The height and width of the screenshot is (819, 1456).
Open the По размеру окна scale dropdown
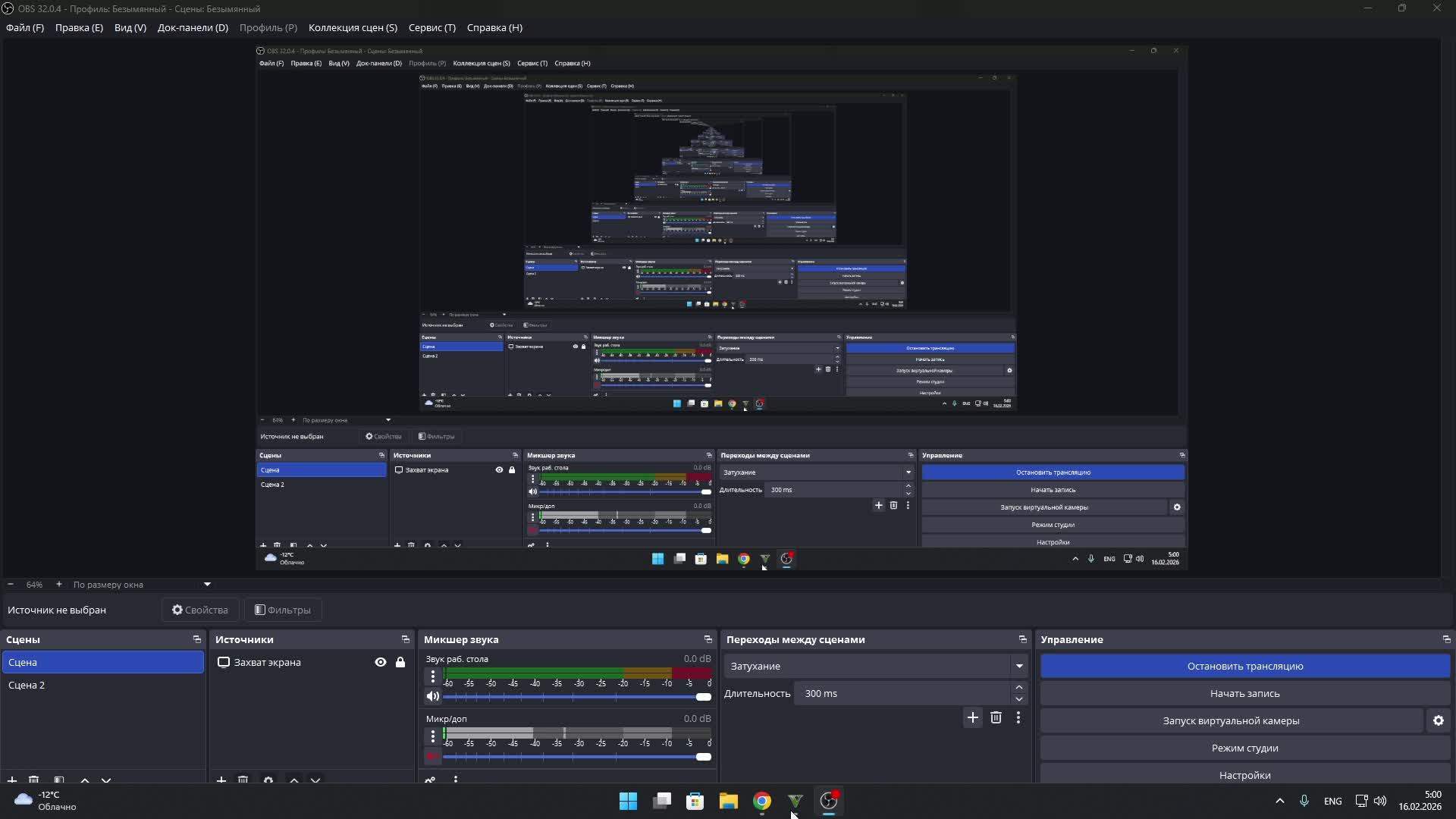(x=207, y=585)
